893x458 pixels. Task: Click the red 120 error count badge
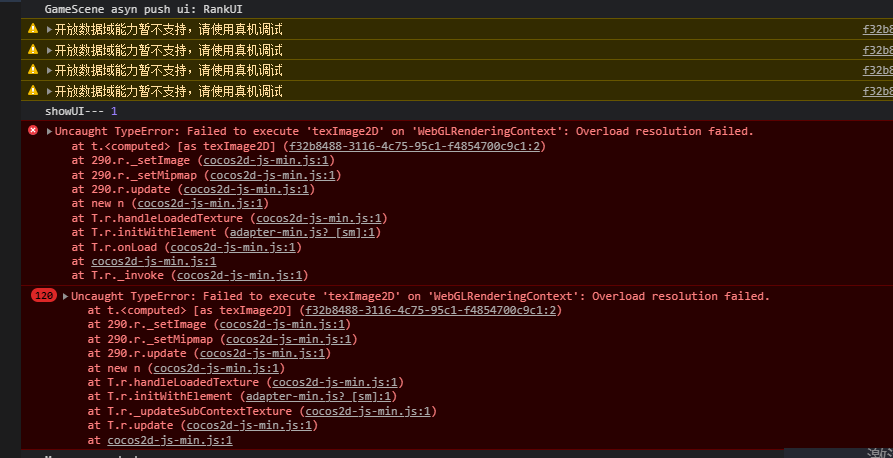pyautogui.click(x=44, y=296)
